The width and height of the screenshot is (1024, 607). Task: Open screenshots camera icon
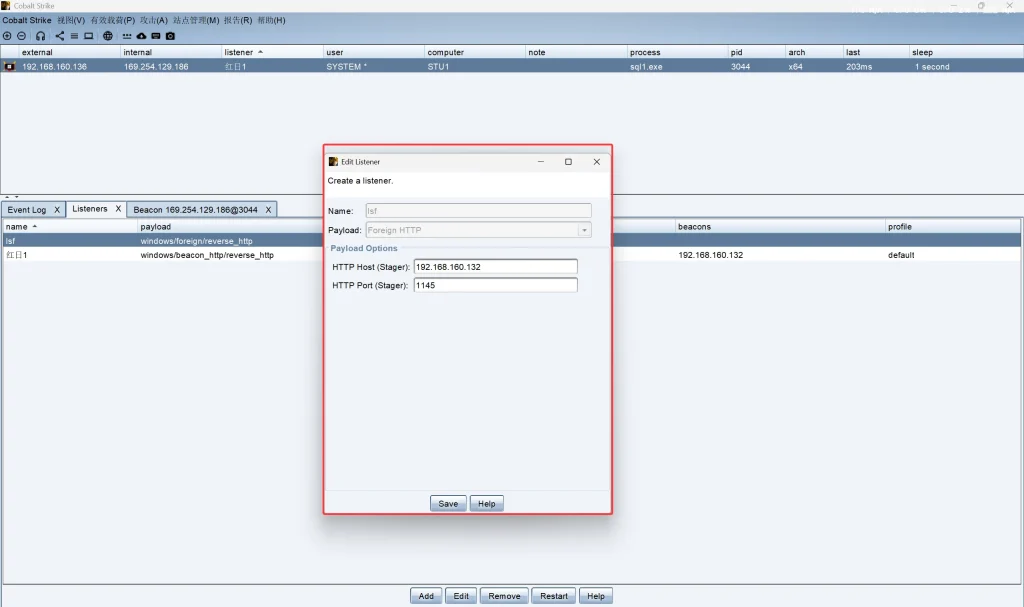170,36
